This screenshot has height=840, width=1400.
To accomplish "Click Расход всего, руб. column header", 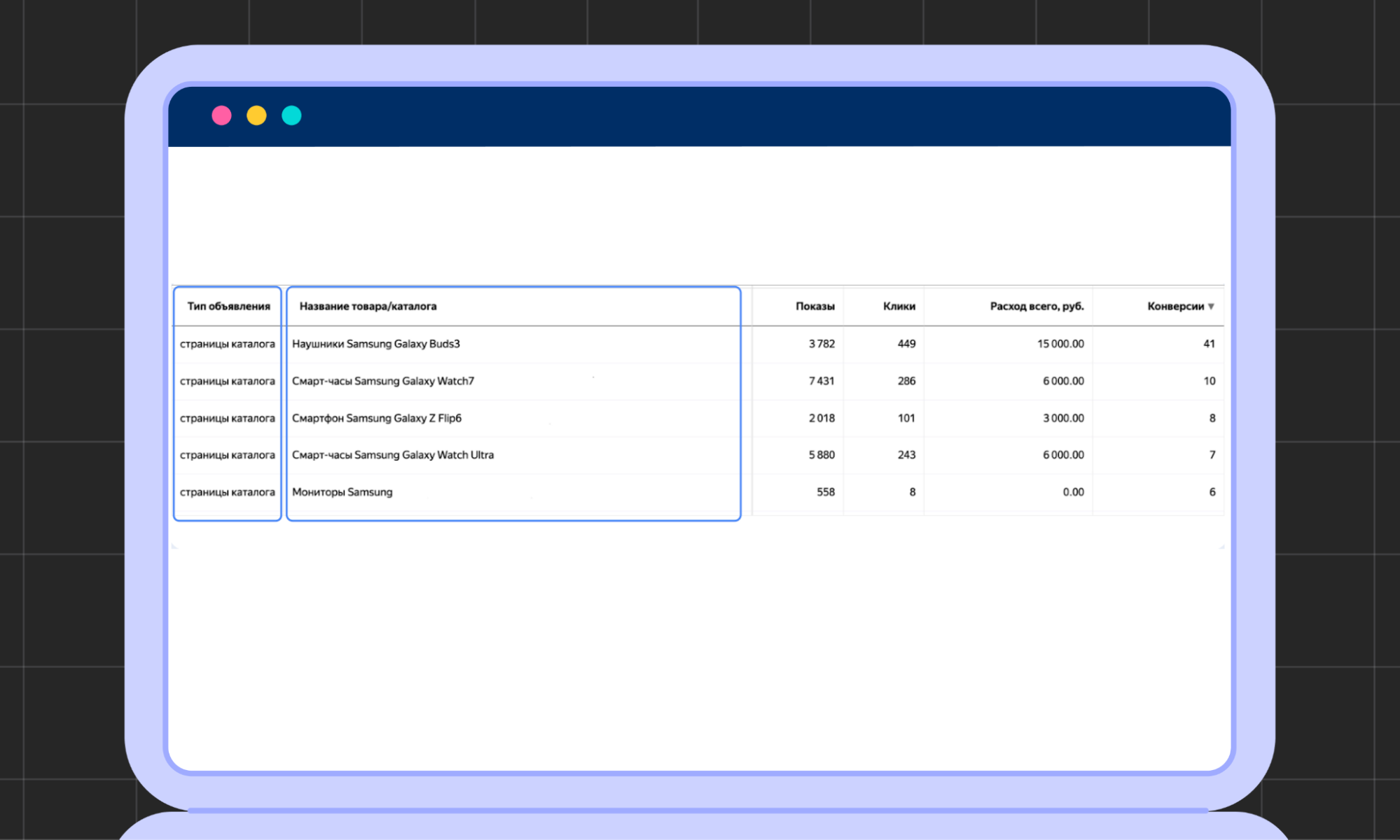I will (x=1037, y=307).
